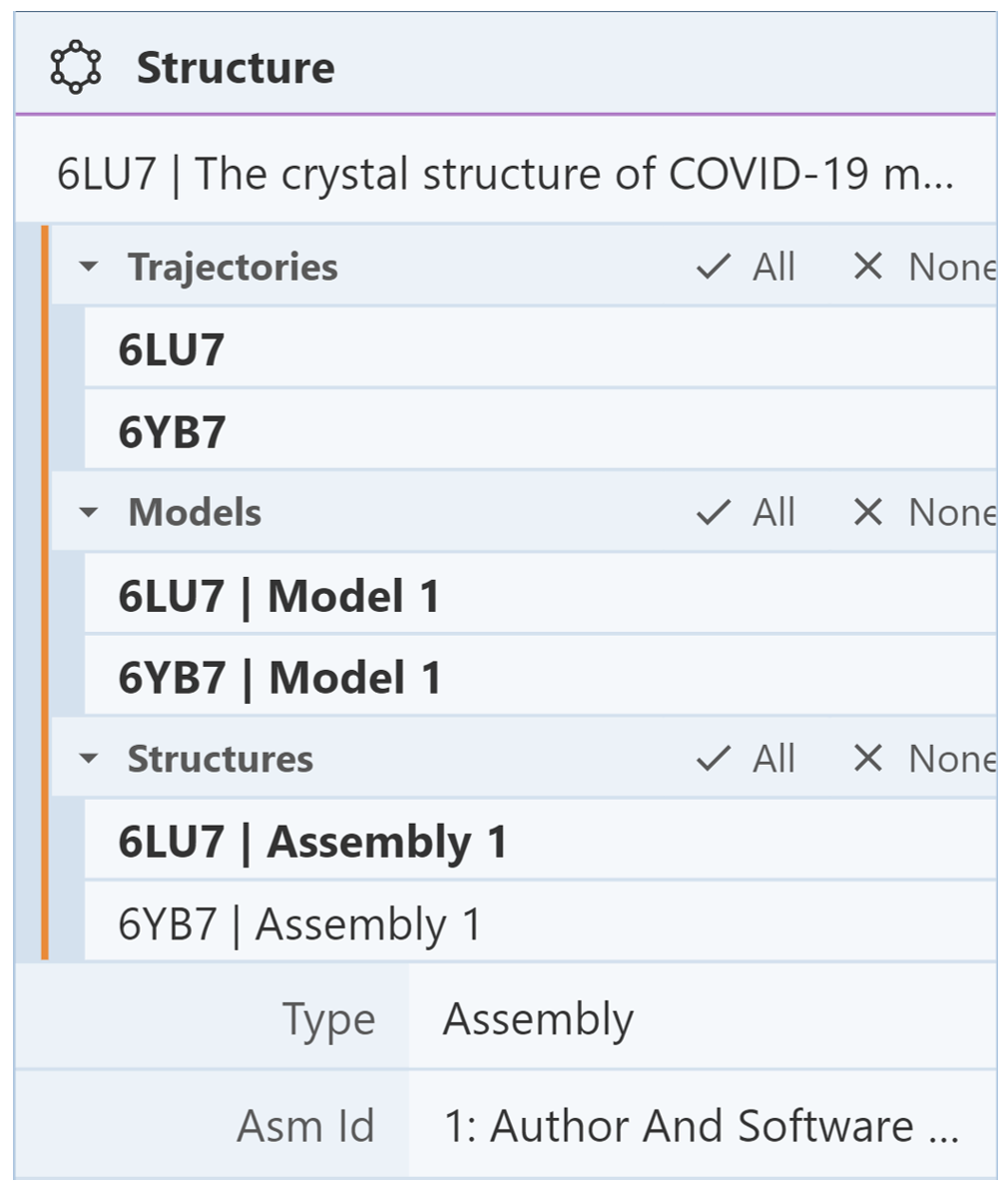Image resolution: width=1008 pixels, height=1191 pixels.
Task: Toggle the 6YB7 trajectory selection
Action: [172, 432]
